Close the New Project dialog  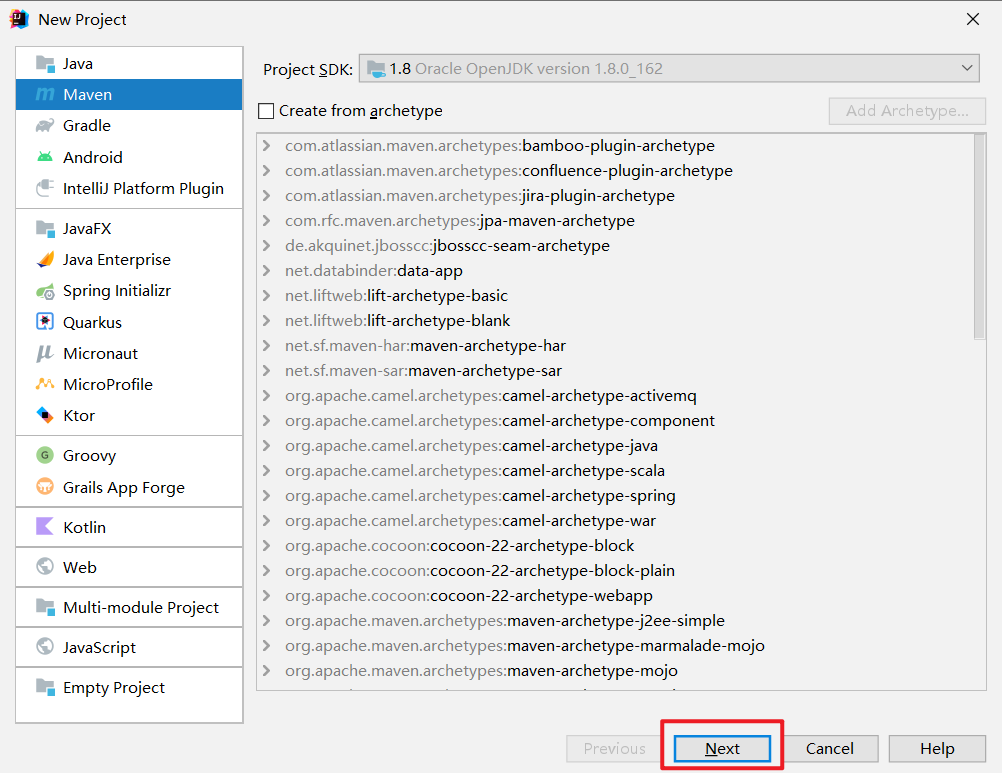[973, 20]
